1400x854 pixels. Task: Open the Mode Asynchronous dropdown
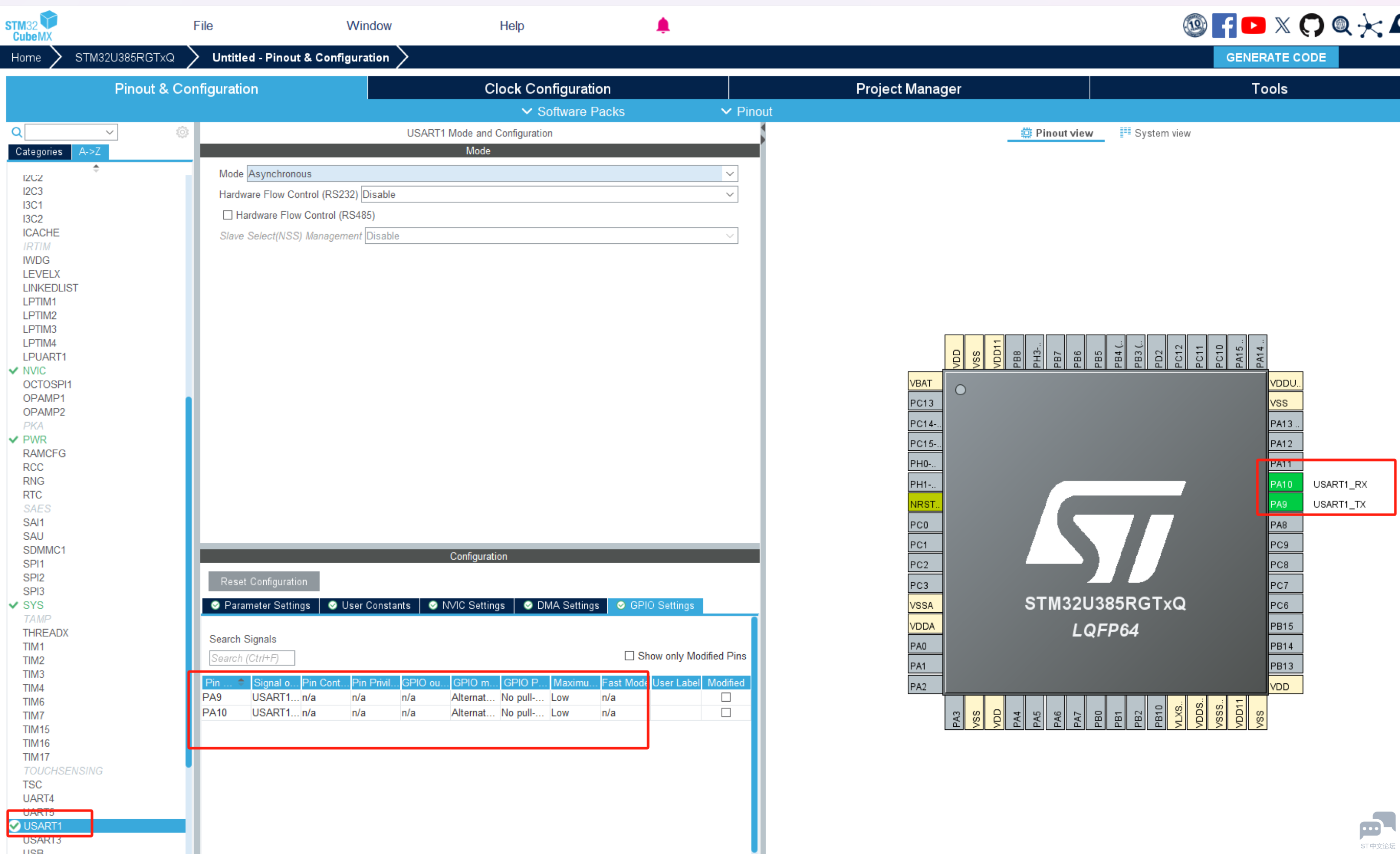[492, 173]
